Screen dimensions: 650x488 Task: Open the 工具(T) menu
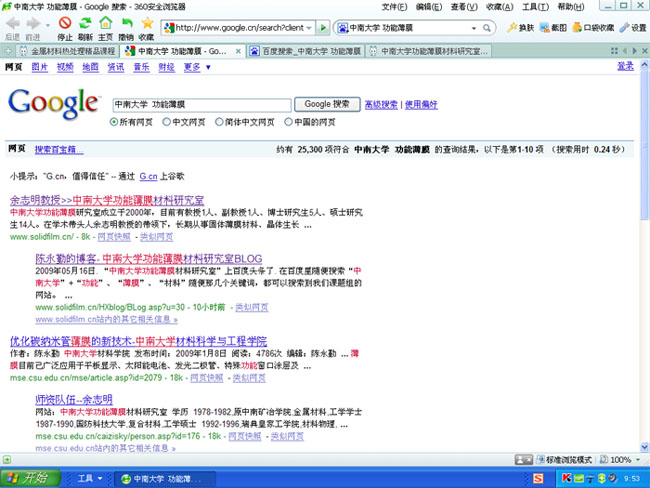coord(535,7)
